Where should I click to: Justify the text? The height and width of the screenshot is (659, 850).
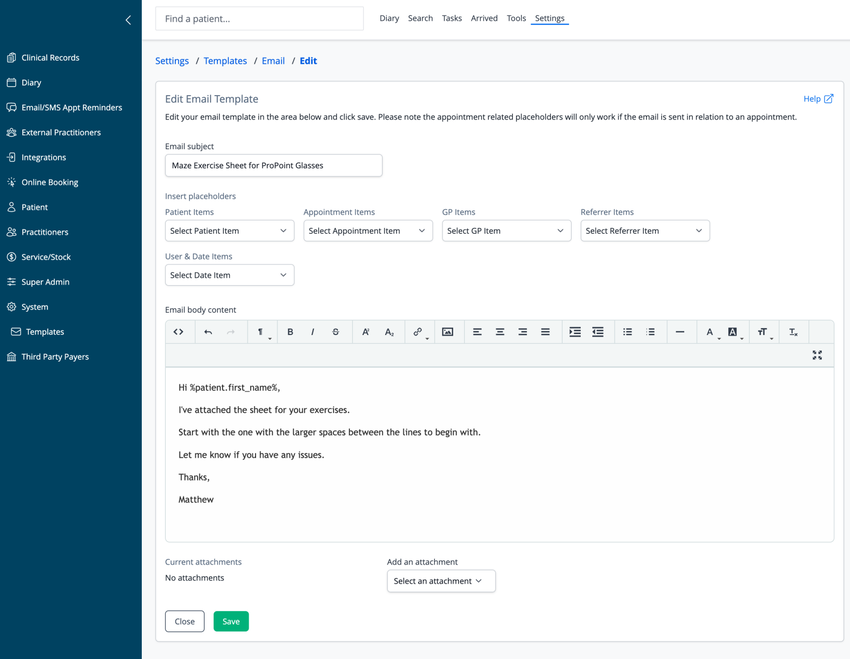[545, 332]
